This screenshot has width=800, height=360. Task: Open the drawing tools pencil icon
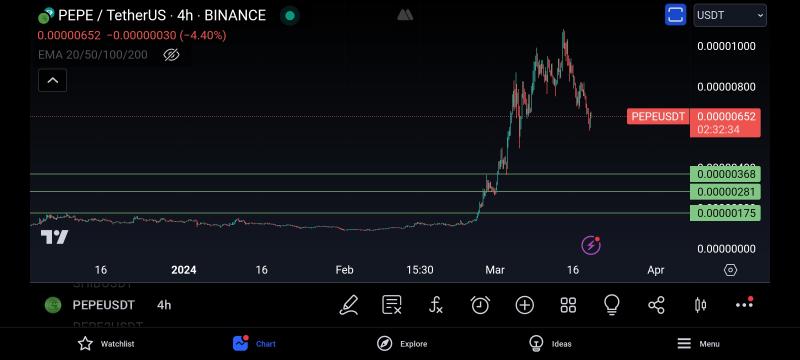tap(348, 305)
